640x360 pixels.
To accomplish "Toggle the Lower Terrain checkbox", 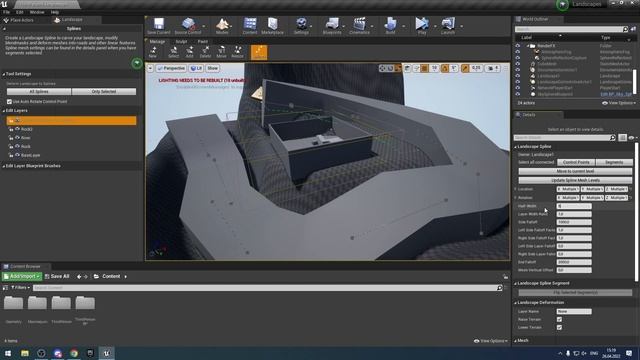I will click(x=559, y=327).
